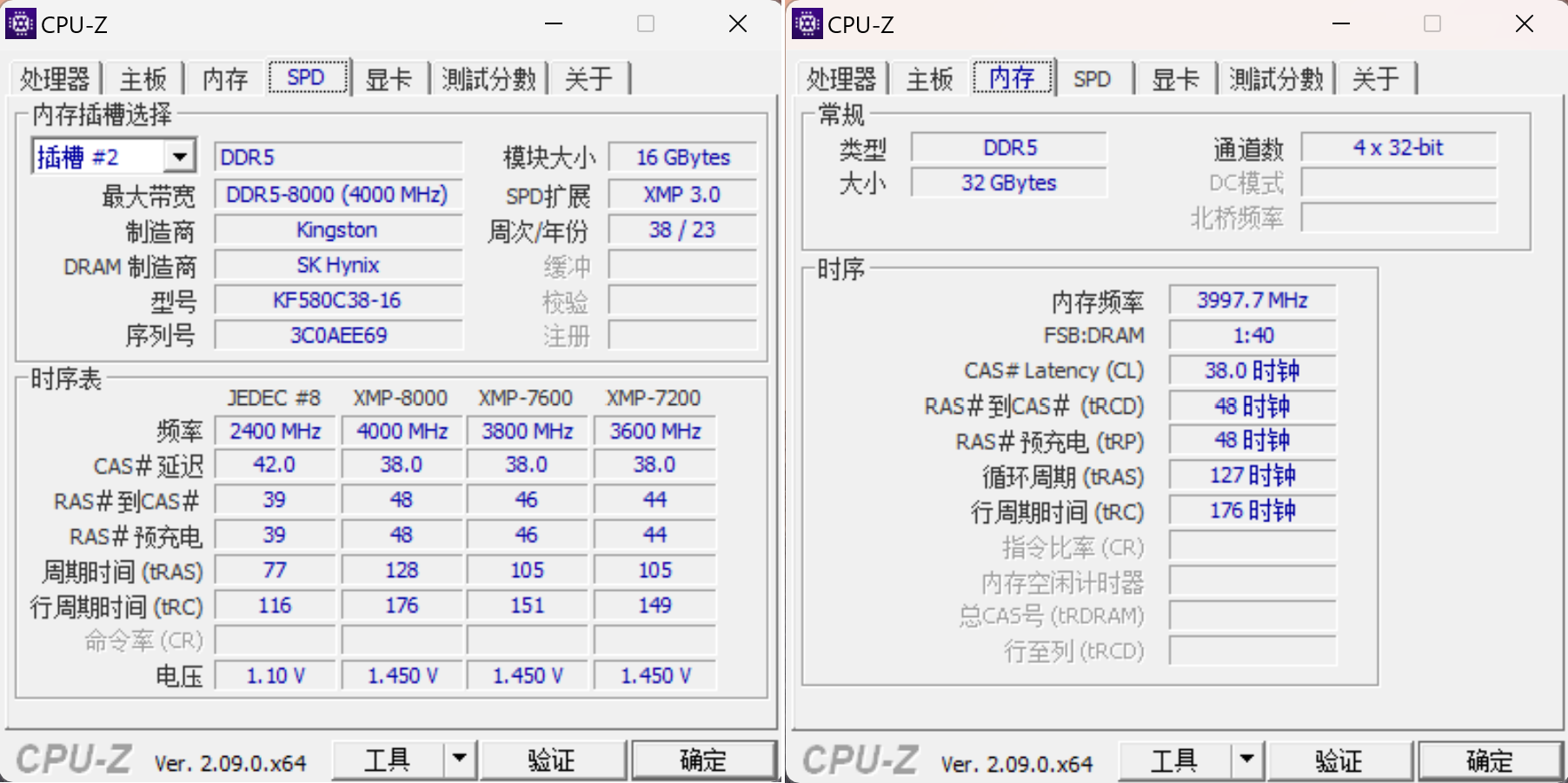The image size is (1568, 783).
Task: Switch to 显卡 tab in right window
Action: tap(1175, 79)
